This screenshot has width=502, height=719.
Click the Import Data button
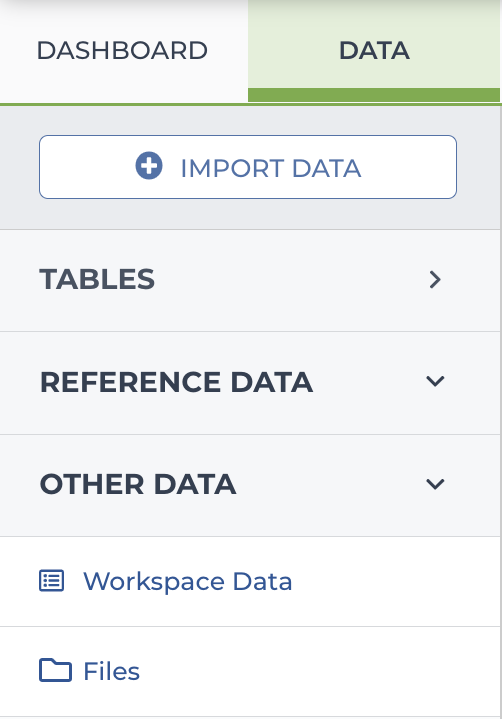click(x=248, y=167)
